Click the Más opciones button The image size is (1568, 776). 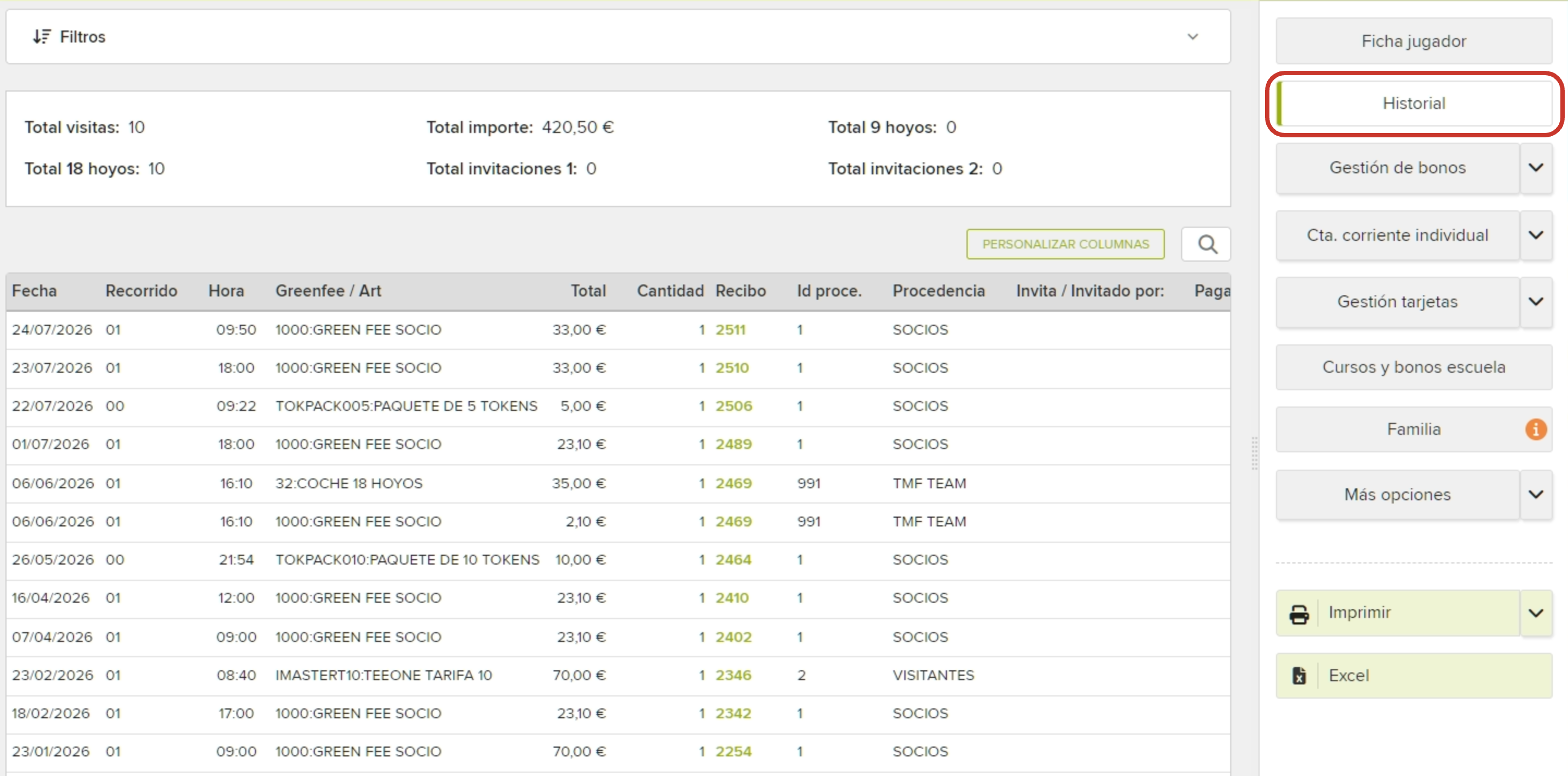coord(1397,494)
